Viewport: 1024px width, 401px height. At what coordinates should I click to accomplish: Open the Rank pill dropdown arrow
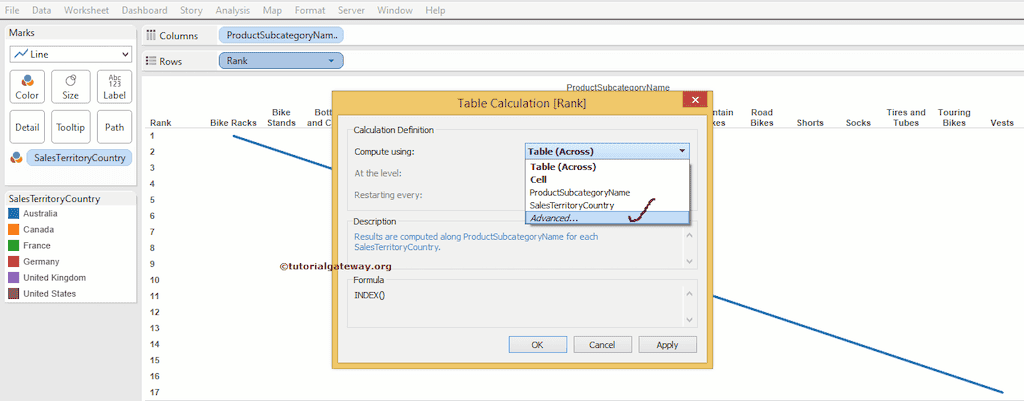331,61
